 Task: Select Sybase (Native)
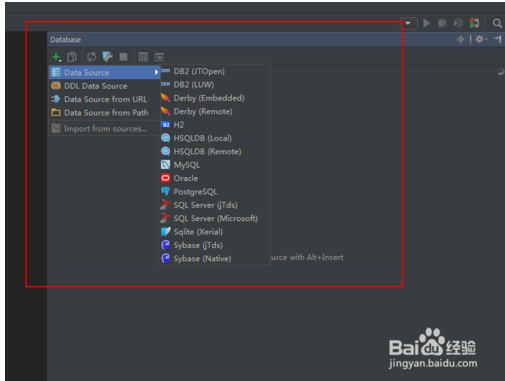point(214,258)
